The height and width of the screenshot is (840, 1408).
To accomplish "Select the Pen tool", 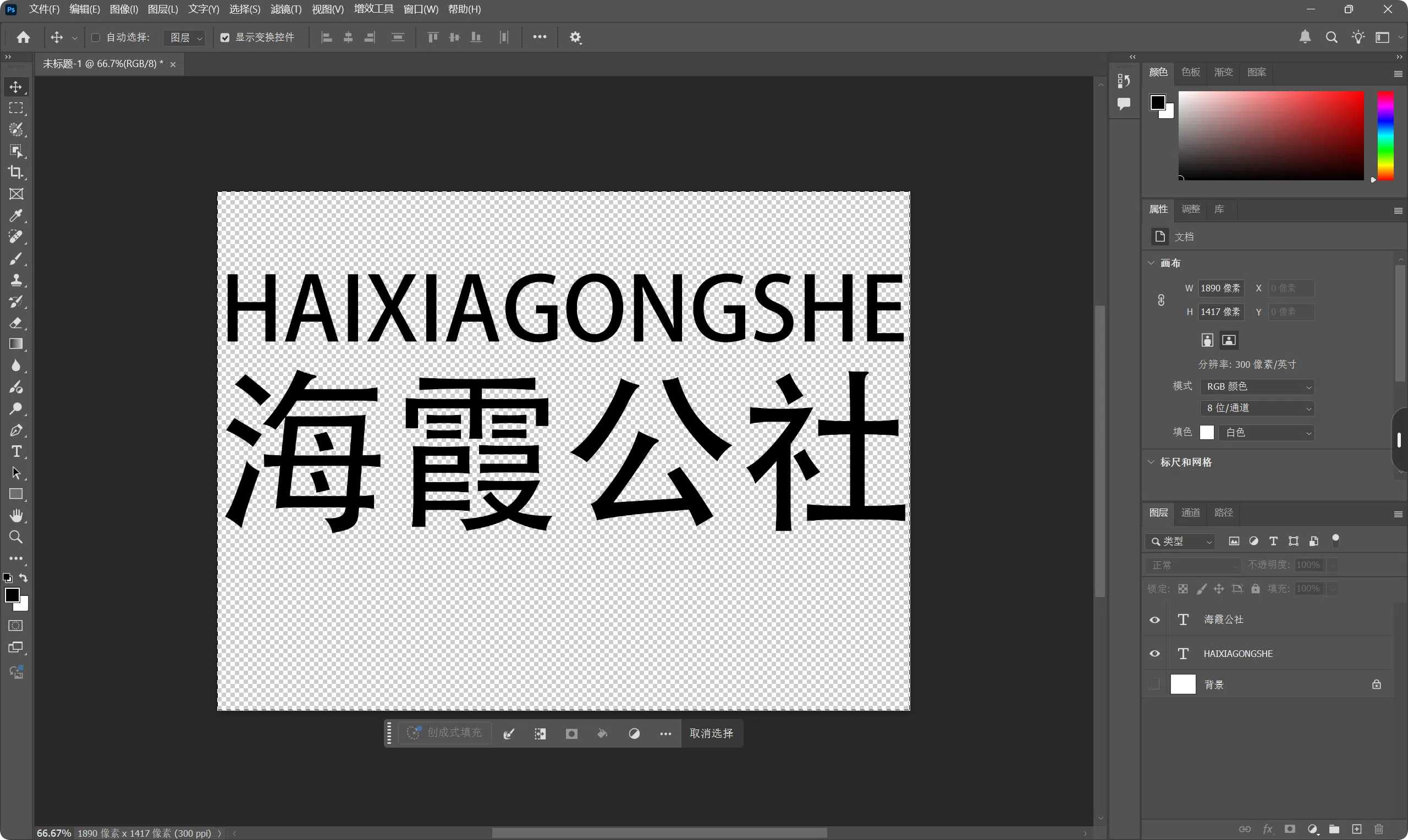I will [16, 430].
